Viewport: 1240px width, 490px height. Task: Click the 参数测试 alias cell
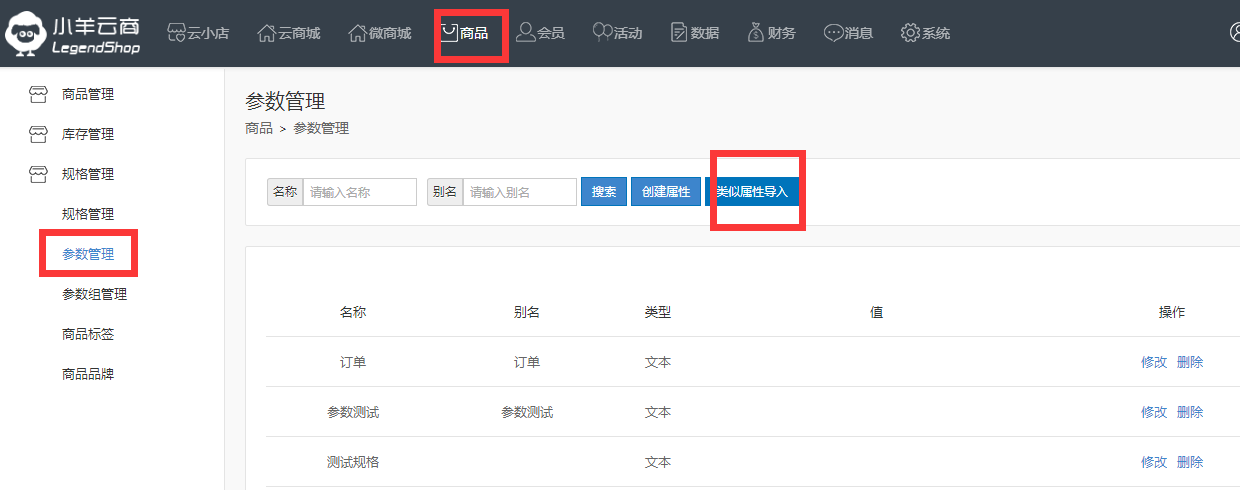pyautogui.click(x=527, y=412)
